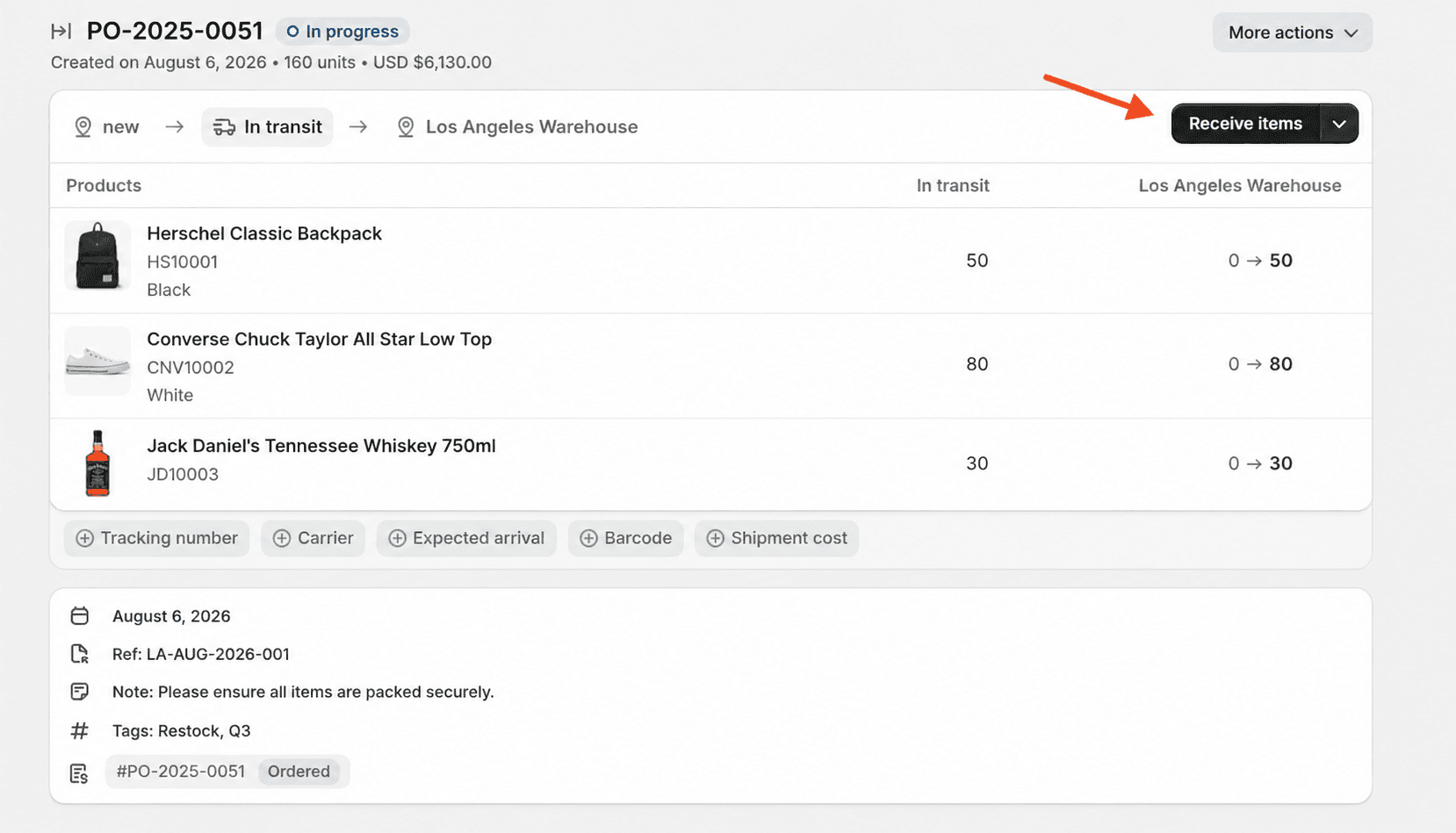Click the In progress status badge
The image size is (1456, 833).
coord(342,32)
